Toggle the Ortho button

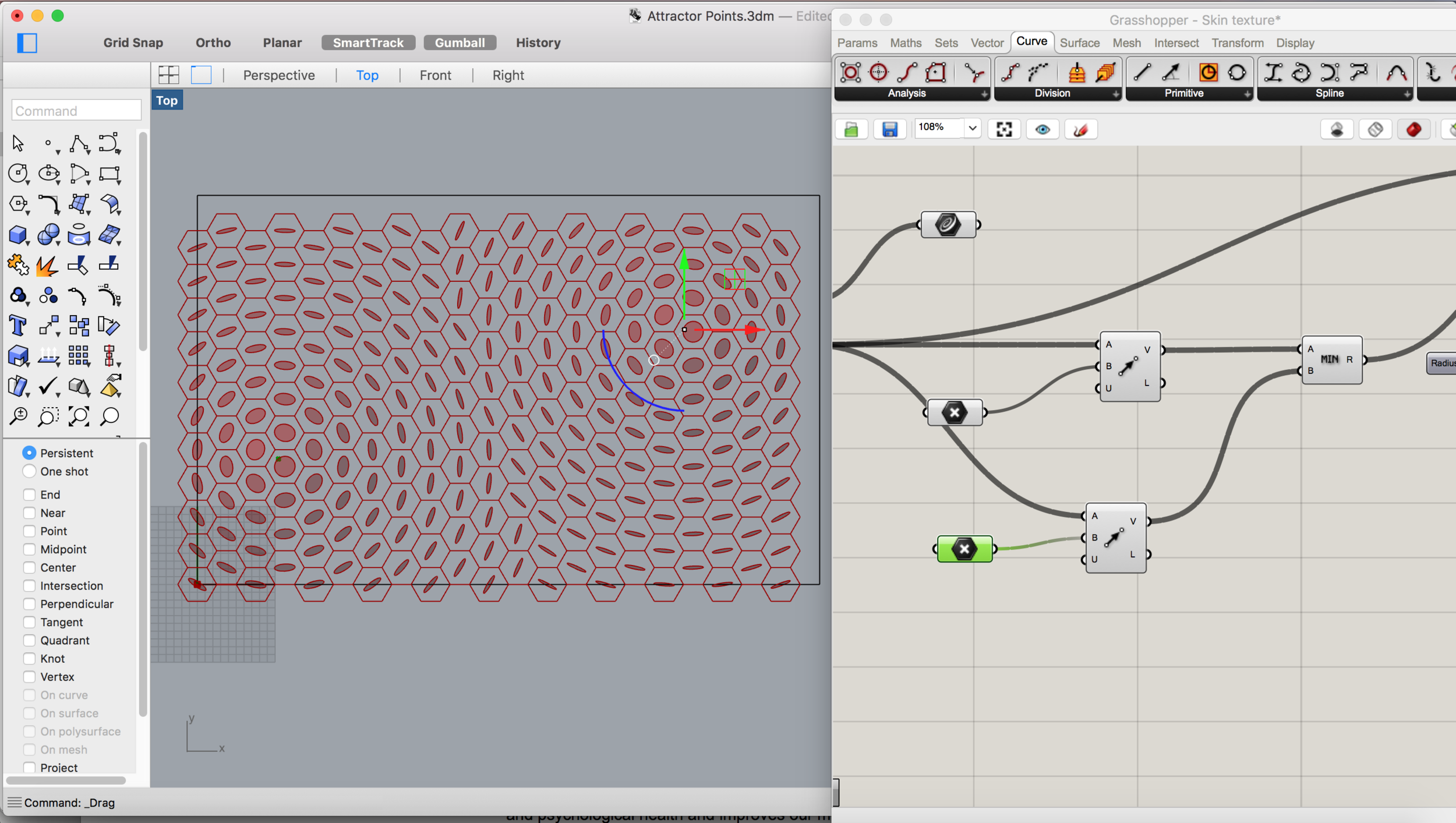[x=213, y=43]
